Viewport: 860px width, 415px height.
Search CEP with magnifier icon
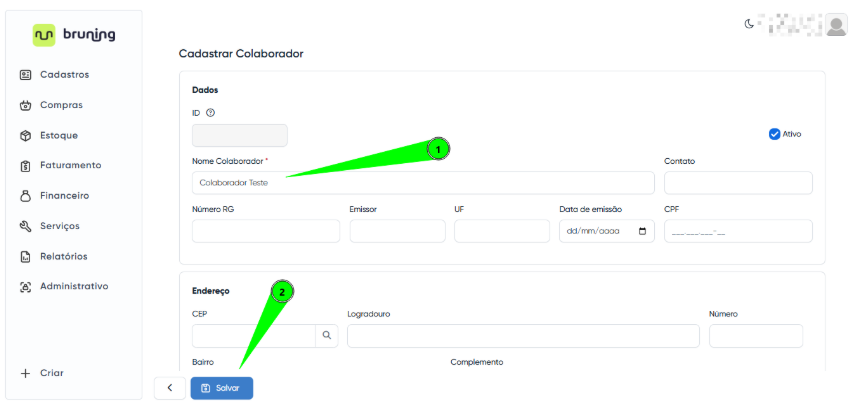point(327,336)
